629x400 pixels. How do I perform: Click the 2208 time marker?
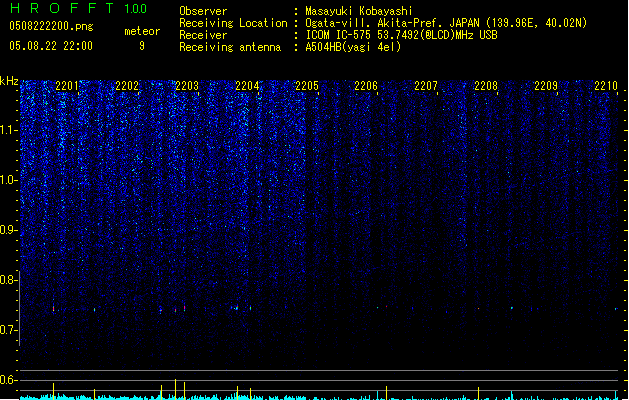click(486, 86)
